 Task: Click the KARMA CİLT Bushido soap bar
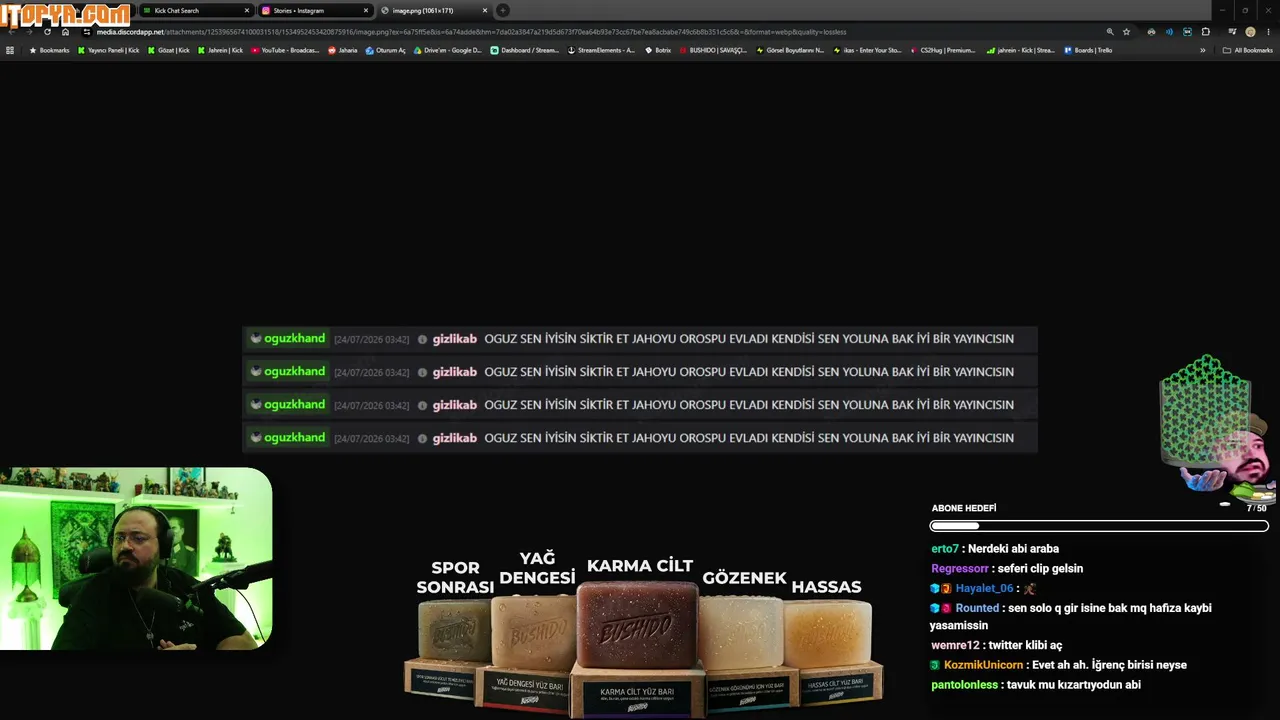(x=638, y=624)
